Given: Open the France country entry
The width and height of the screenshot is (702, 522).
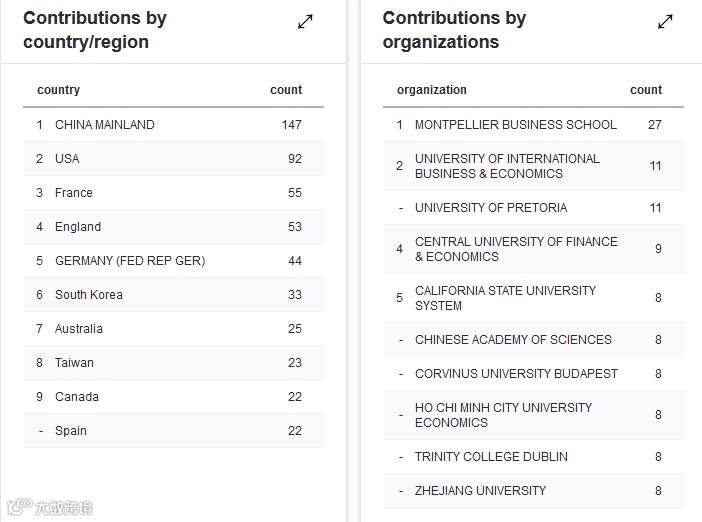Looking at the screenshot, I should pyautogui.click(x=73, y=193).
